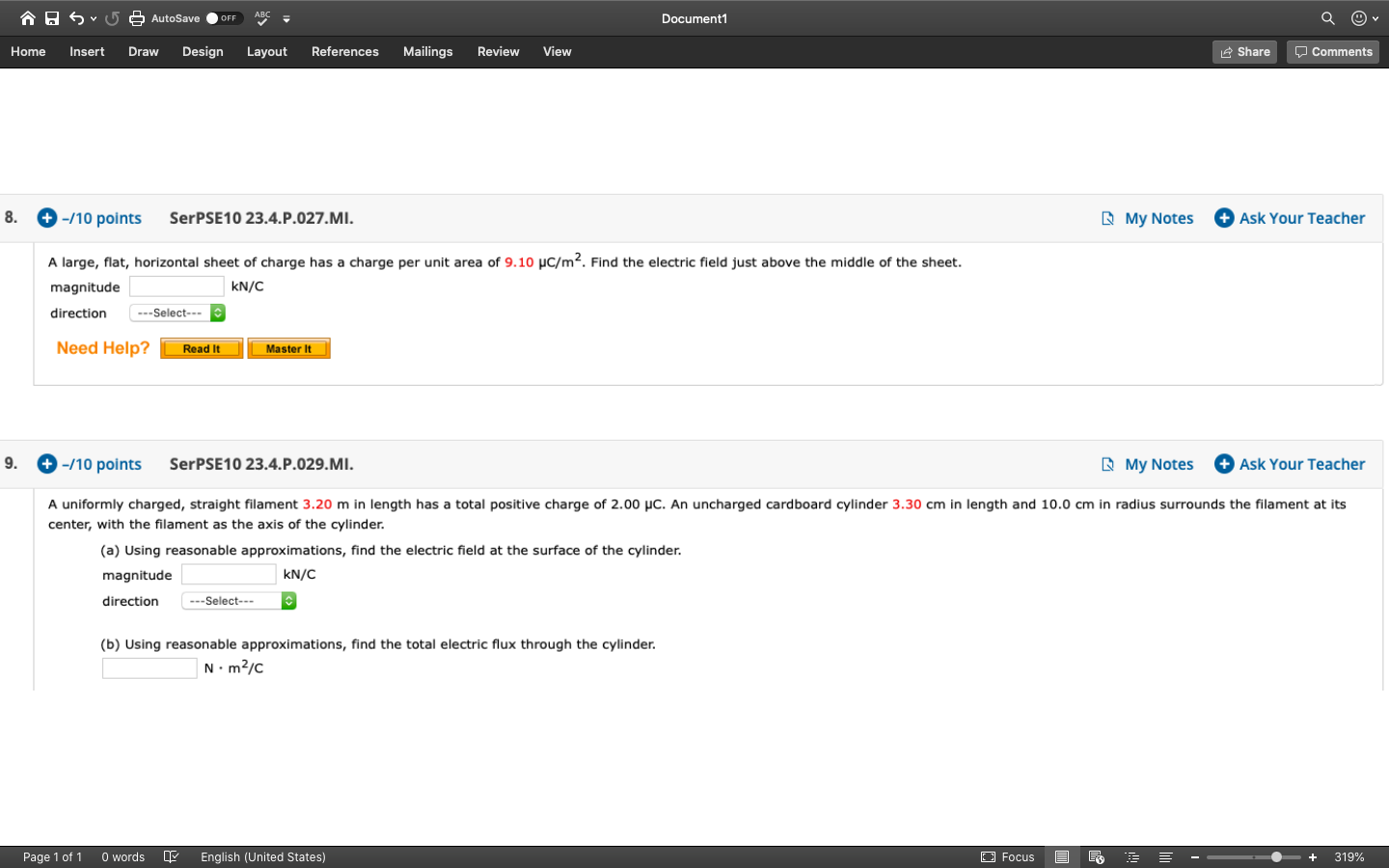Open My Notes for question 8
The height and width of the screenshot is (868, 1389).
click(x=1148, y=219)
